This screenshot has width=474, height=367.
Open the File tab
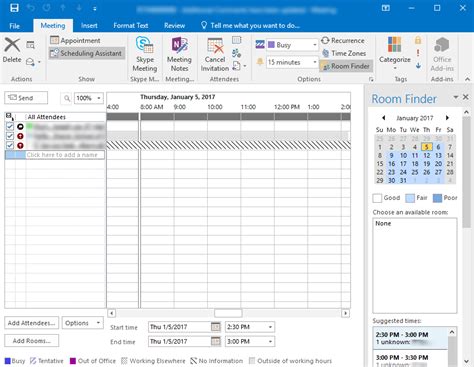pyautogui.click(x=14, y=26)
